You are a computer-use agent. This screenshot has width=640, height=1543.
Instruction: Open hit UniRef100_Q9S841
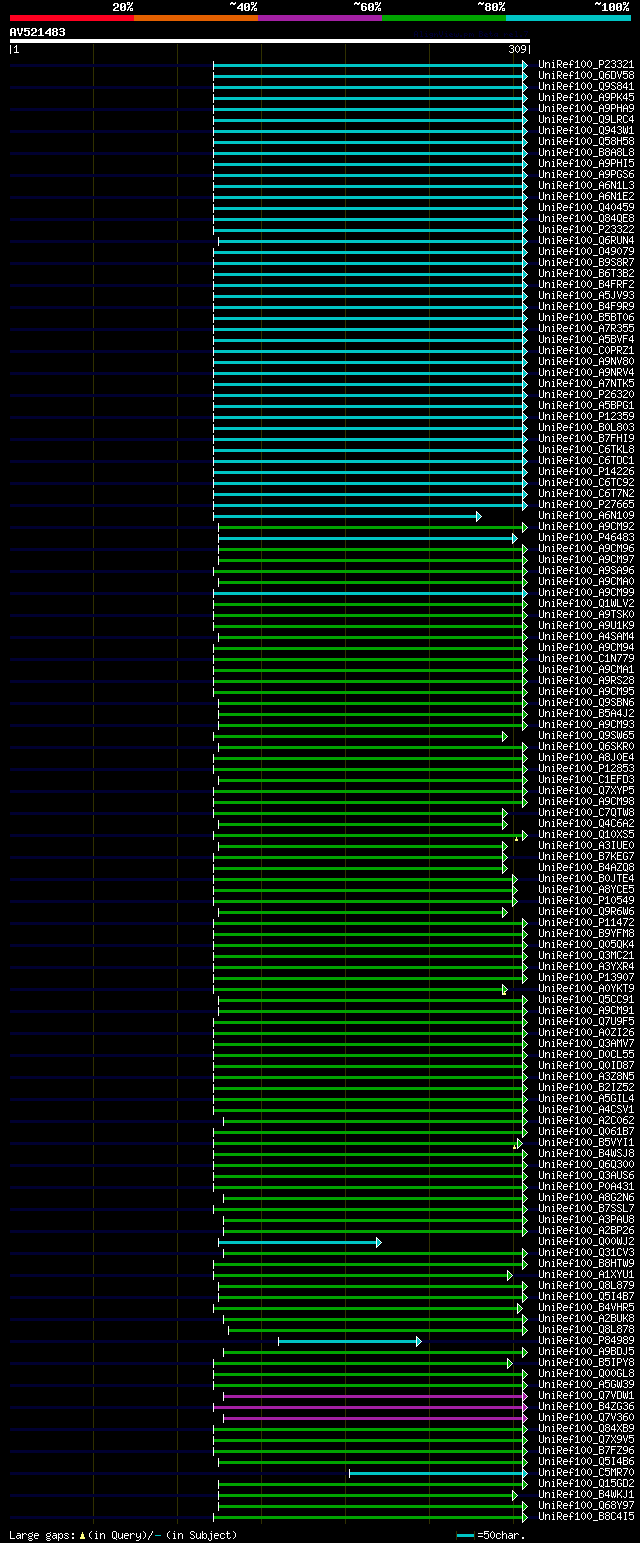586,86
